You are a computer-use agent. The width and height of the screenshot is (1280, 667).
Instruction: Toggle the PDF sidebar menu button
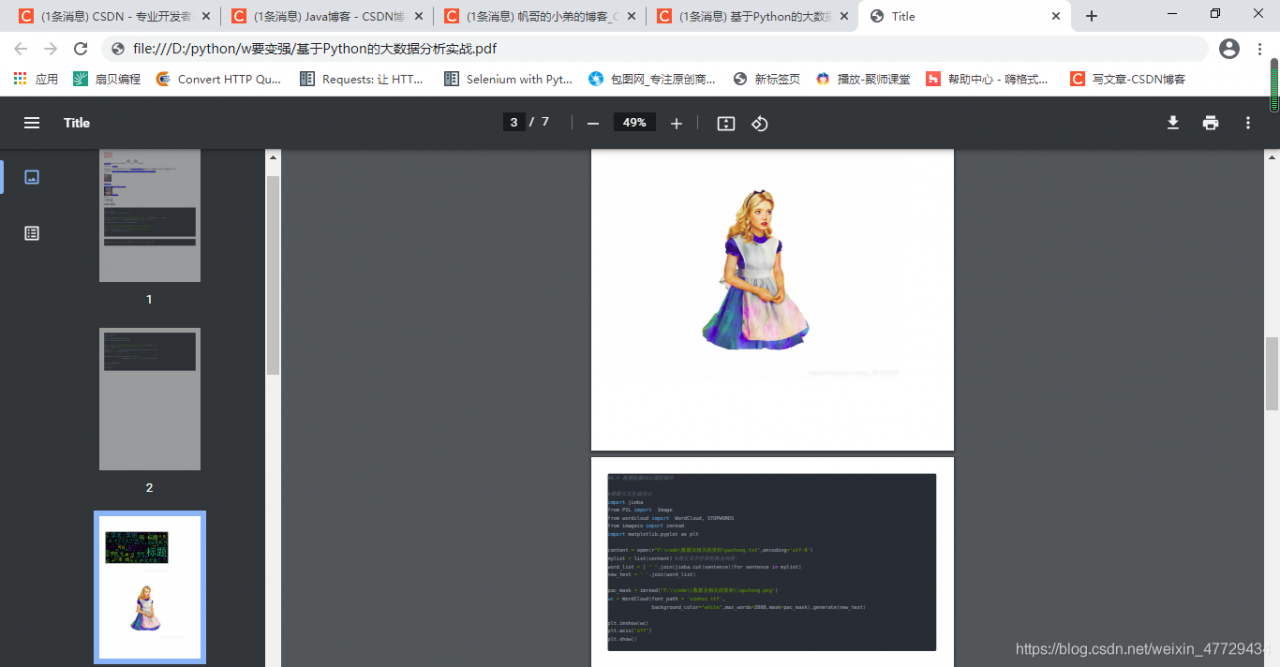[x=32, y=123]
